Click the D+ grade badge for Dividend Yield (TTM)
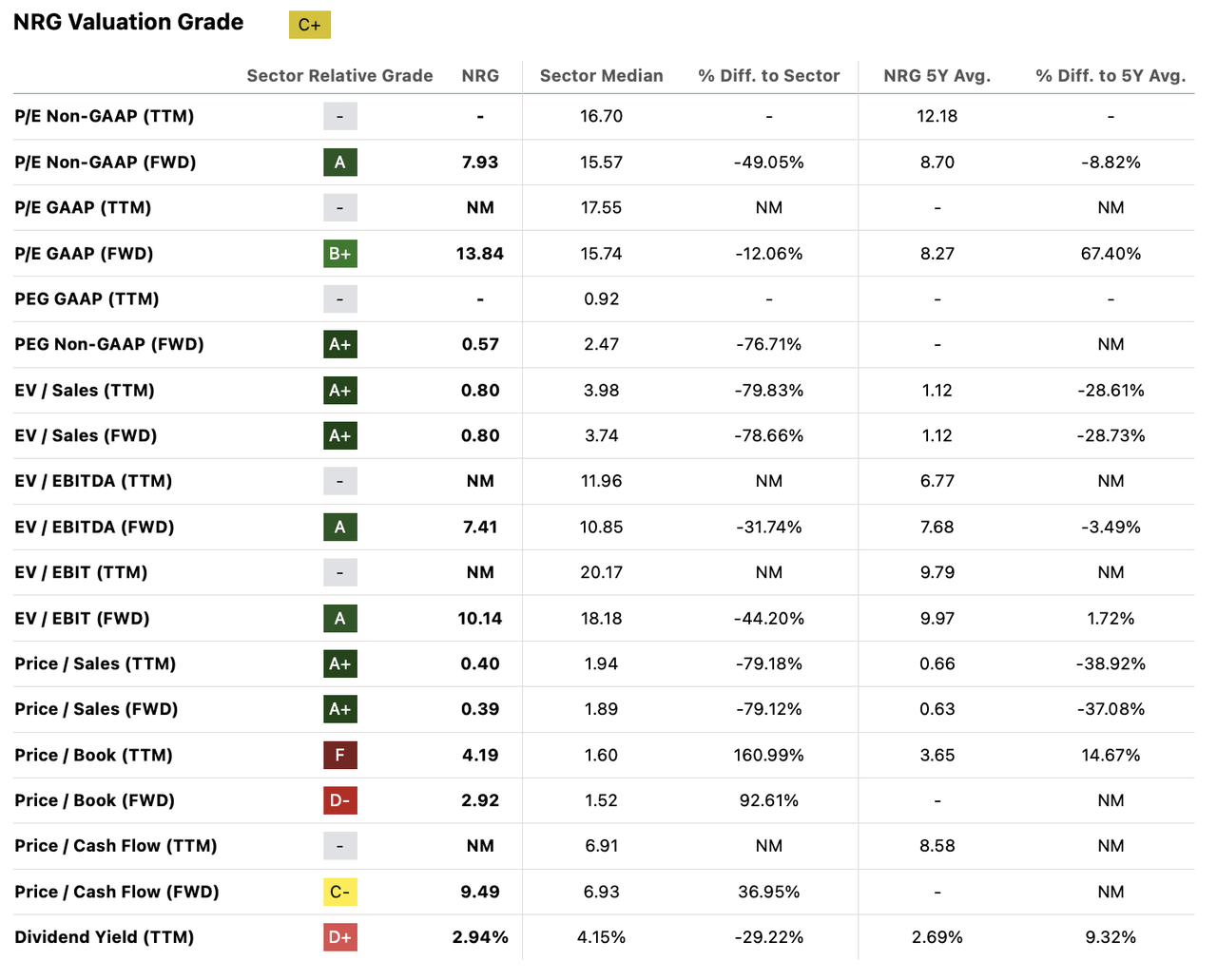 click(x=340, y=937)
